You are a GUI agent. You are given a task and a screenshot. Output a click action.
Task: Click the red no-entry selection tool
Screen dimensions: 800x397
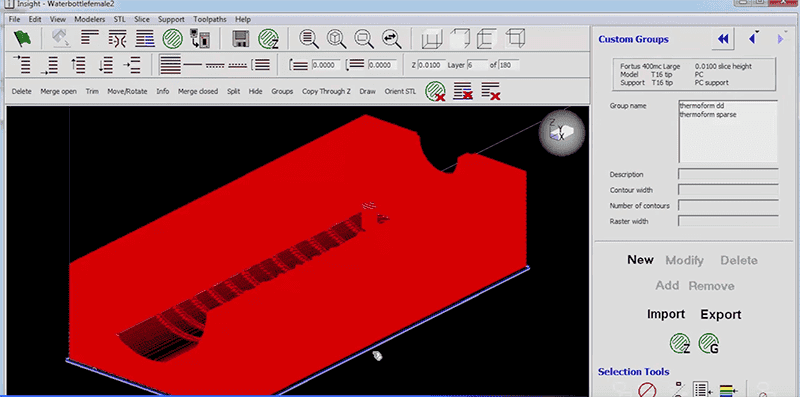[x=647, y=390]
